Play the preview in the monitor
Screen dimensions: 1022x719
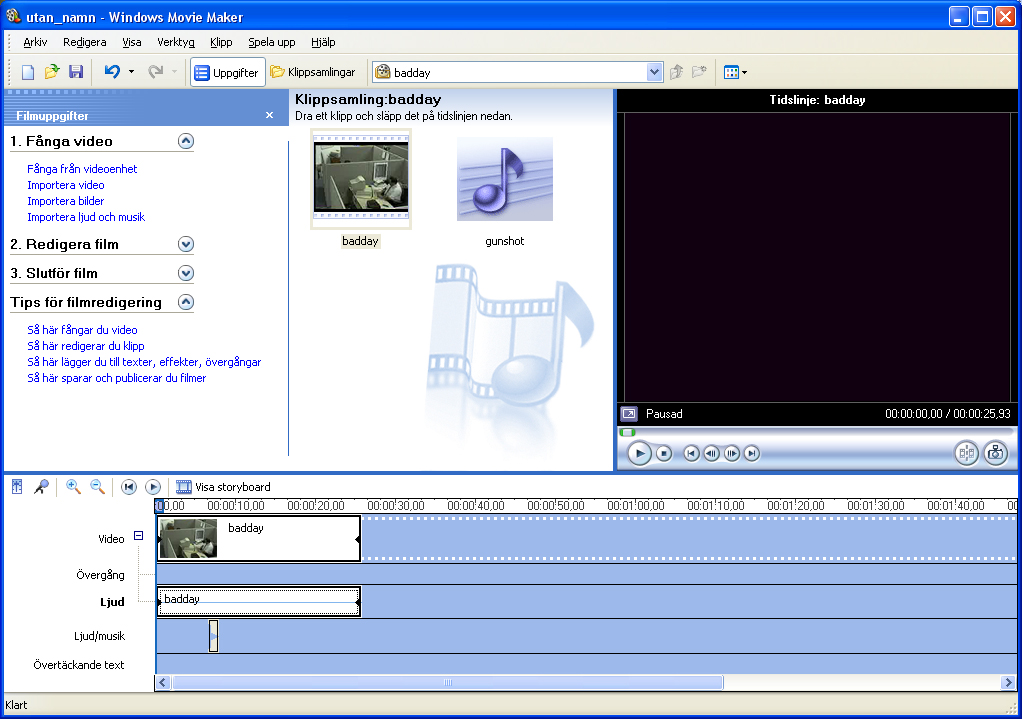coord(639,453)
